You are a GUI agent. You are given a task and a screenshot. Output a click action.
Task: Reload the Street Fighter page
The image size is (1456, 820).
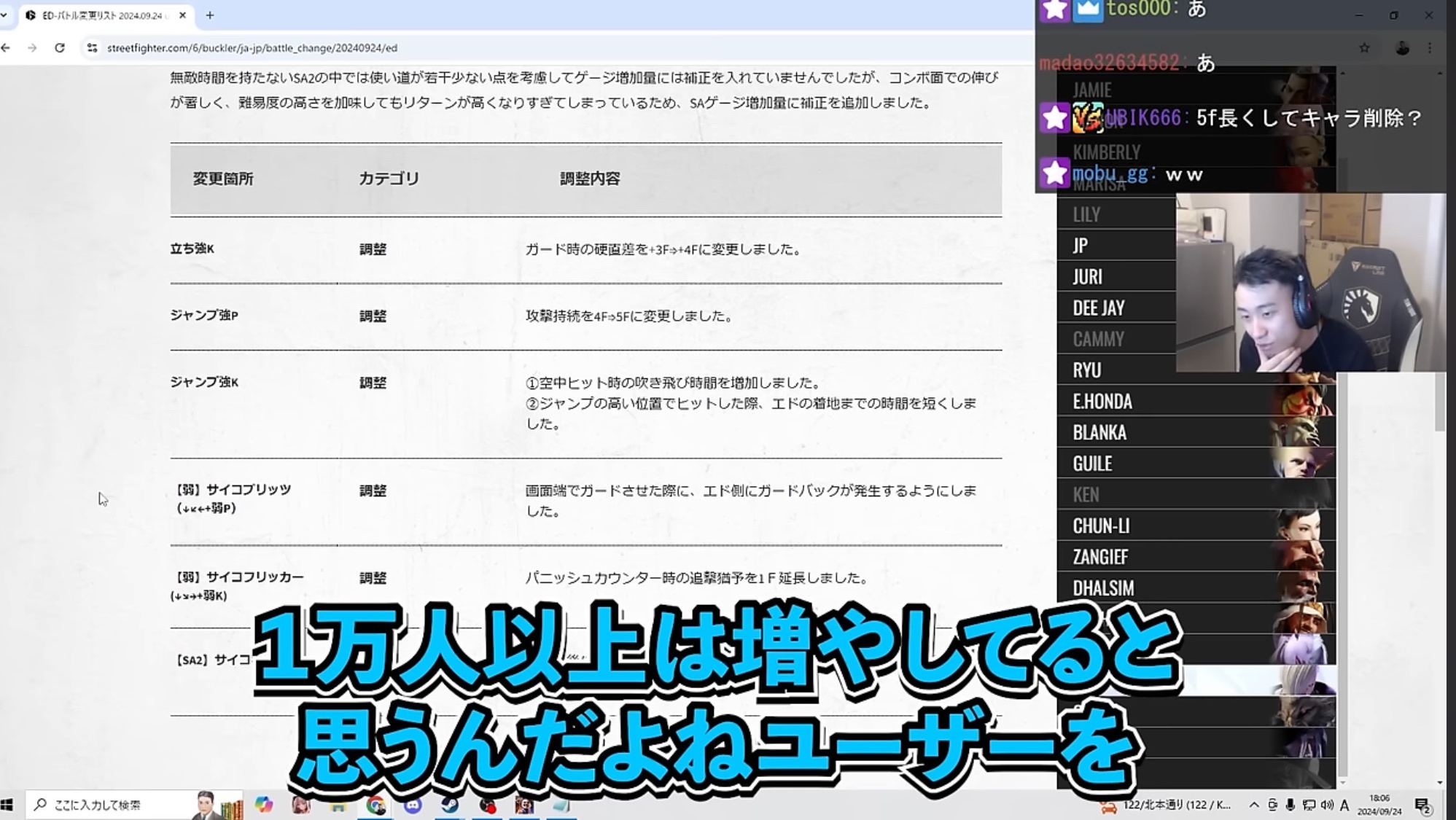point(60,48)
